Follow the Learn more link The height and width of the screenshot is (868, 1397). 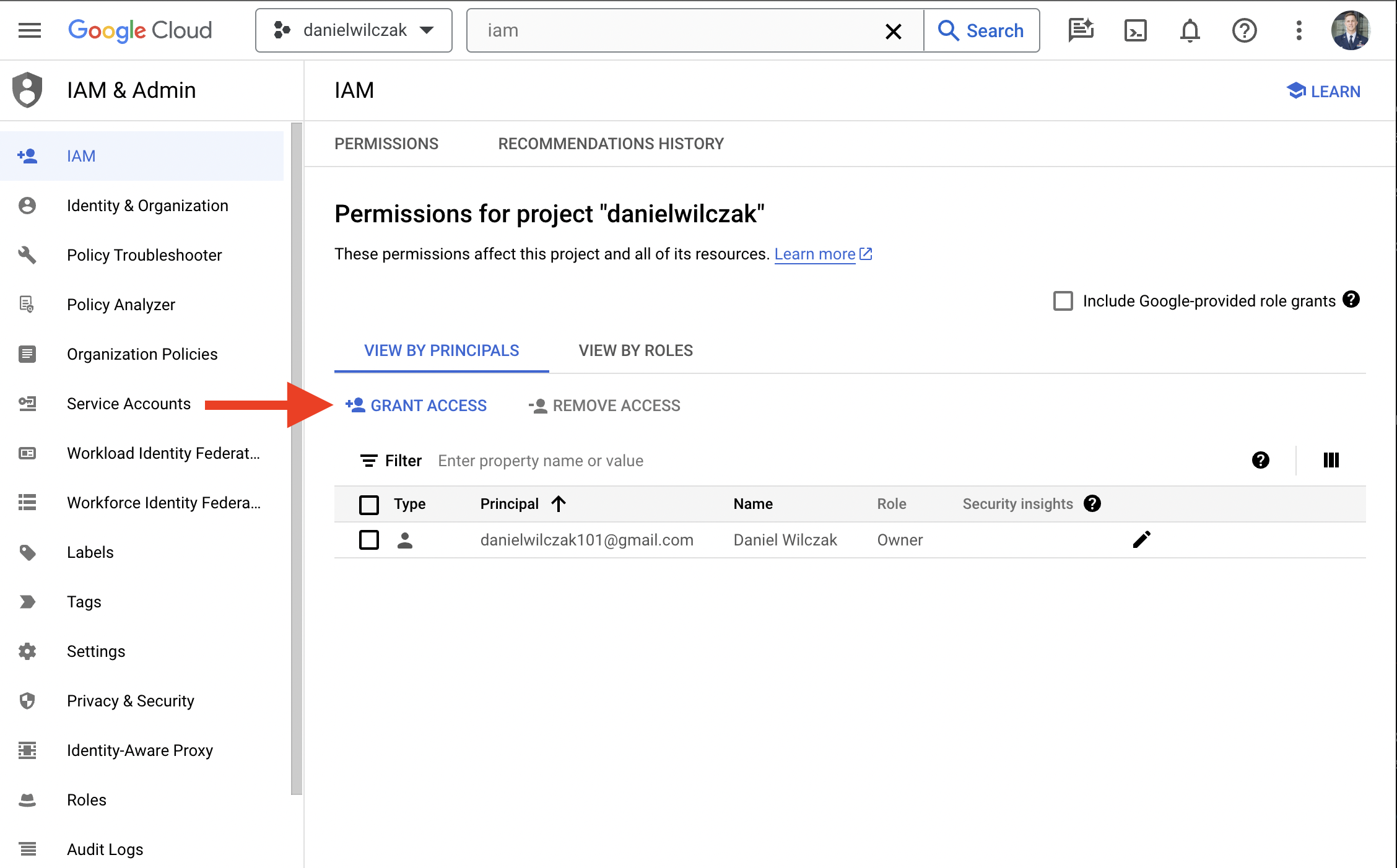(815, 254)
